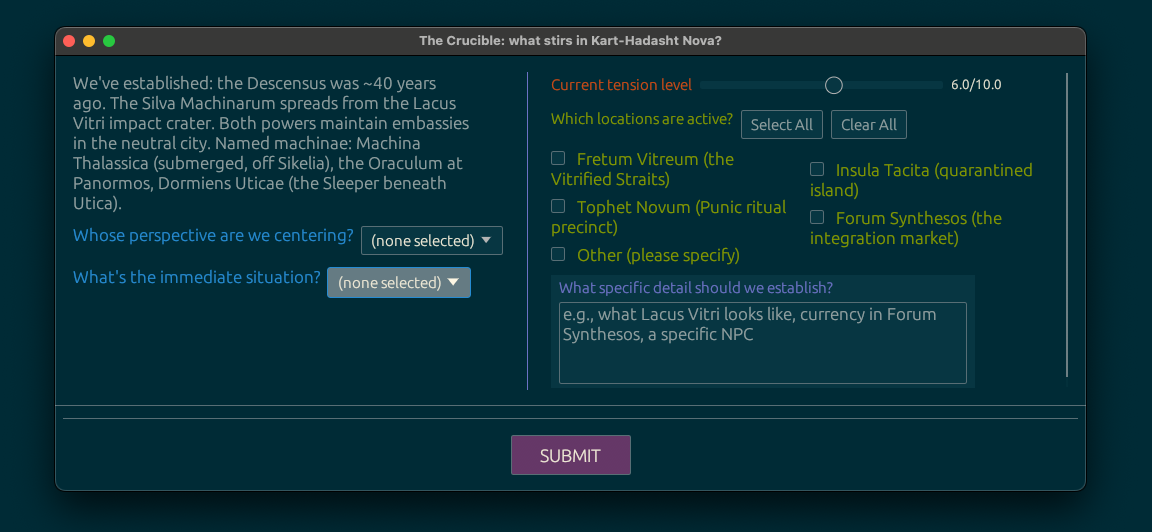Minimize the window using the yellow button
Screen dimensions: 1152x532
click(89, 41)
